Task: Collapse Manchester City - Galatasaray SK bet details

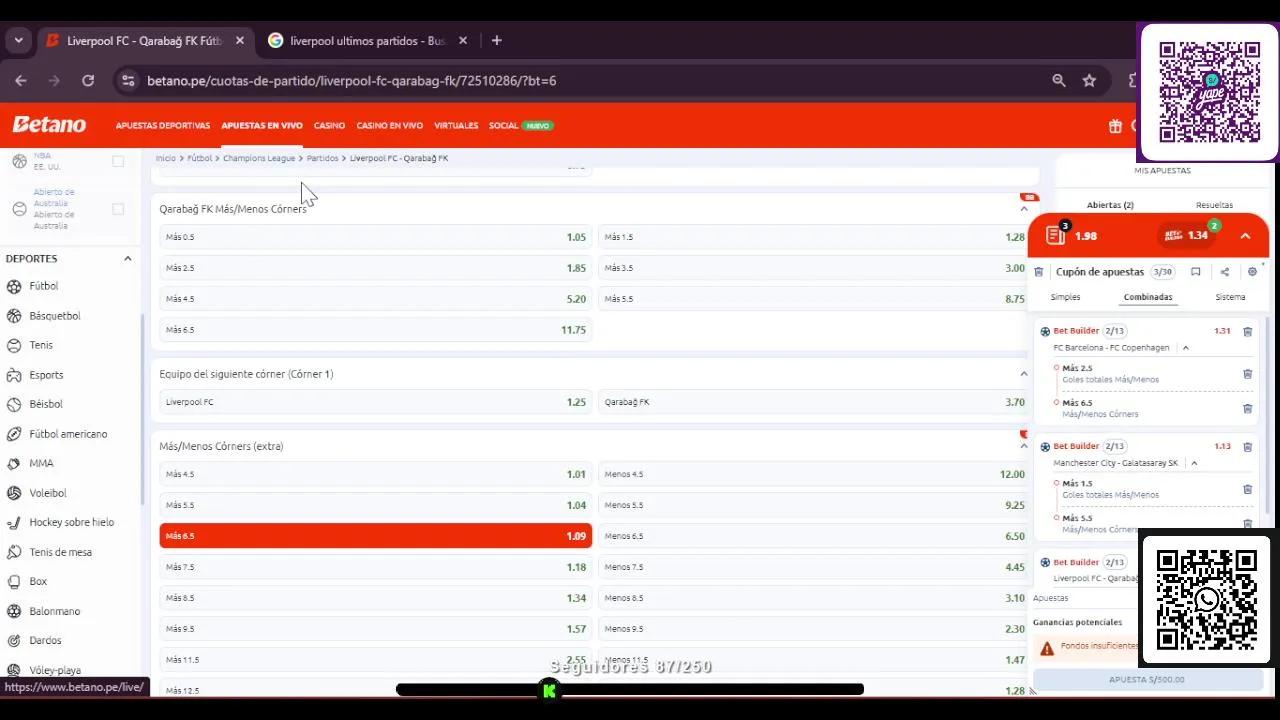Action: click(x=1194, y=463)
